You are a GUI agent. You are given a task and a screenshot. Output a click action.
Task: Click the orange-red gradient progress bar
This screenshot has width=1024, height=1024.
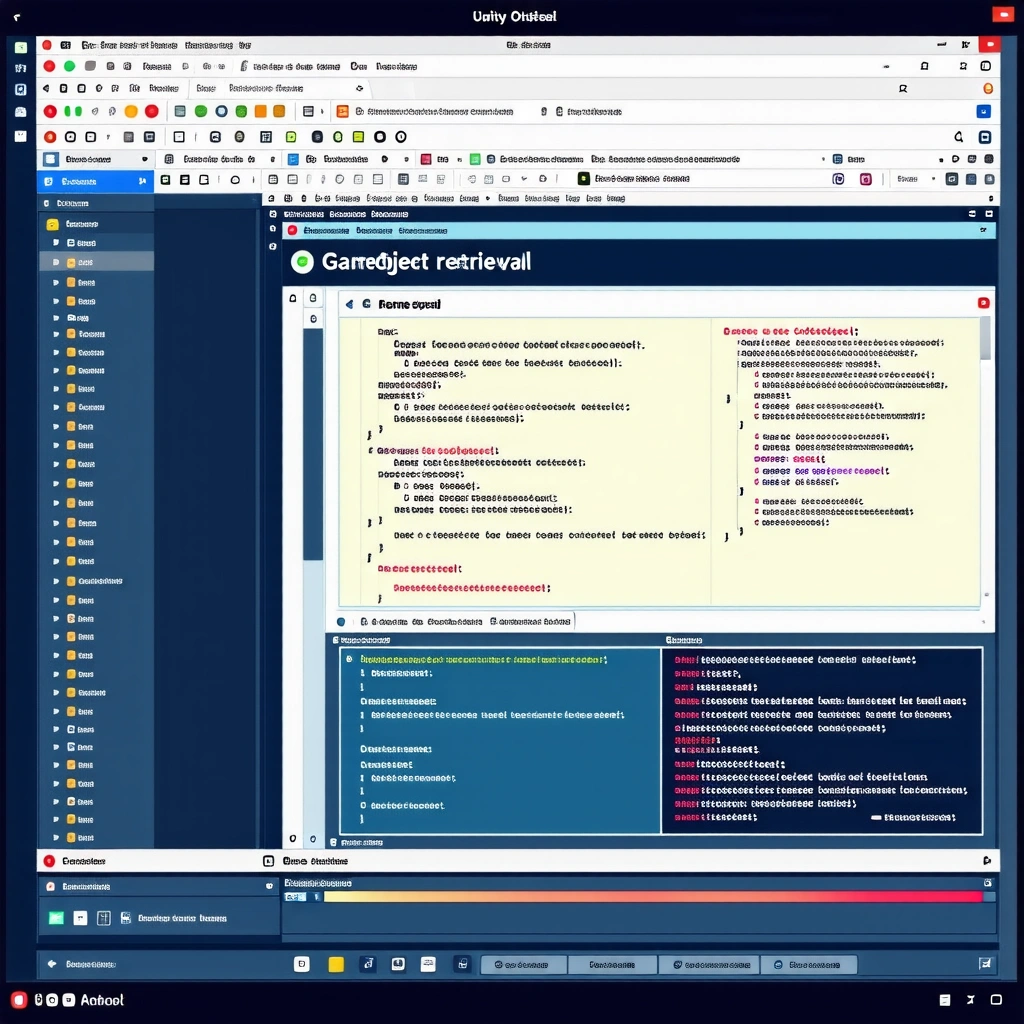click(652, 897)
